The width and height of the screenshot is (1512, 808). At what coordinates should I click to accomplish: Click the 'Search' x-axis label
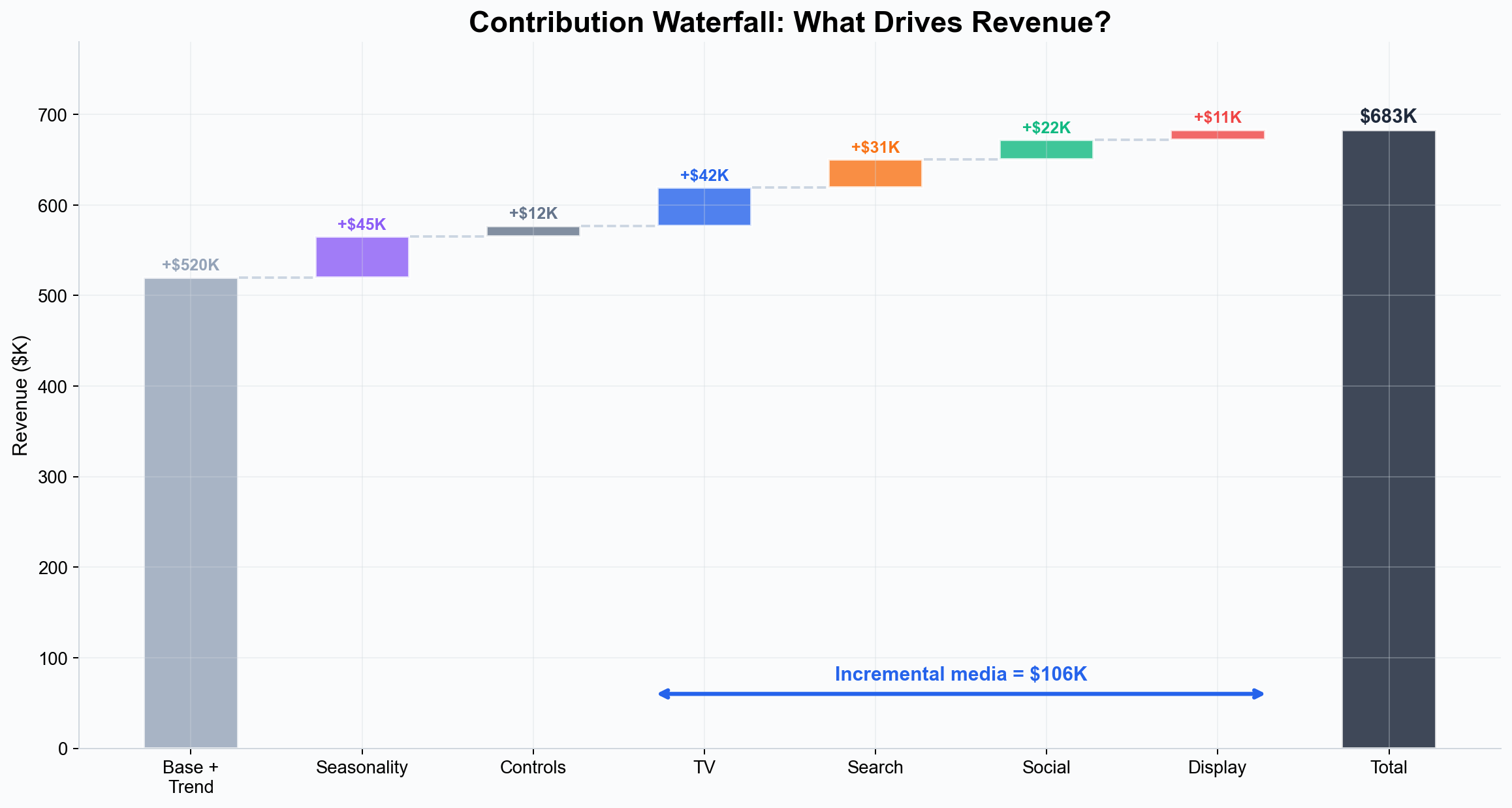tap(875, 768)
